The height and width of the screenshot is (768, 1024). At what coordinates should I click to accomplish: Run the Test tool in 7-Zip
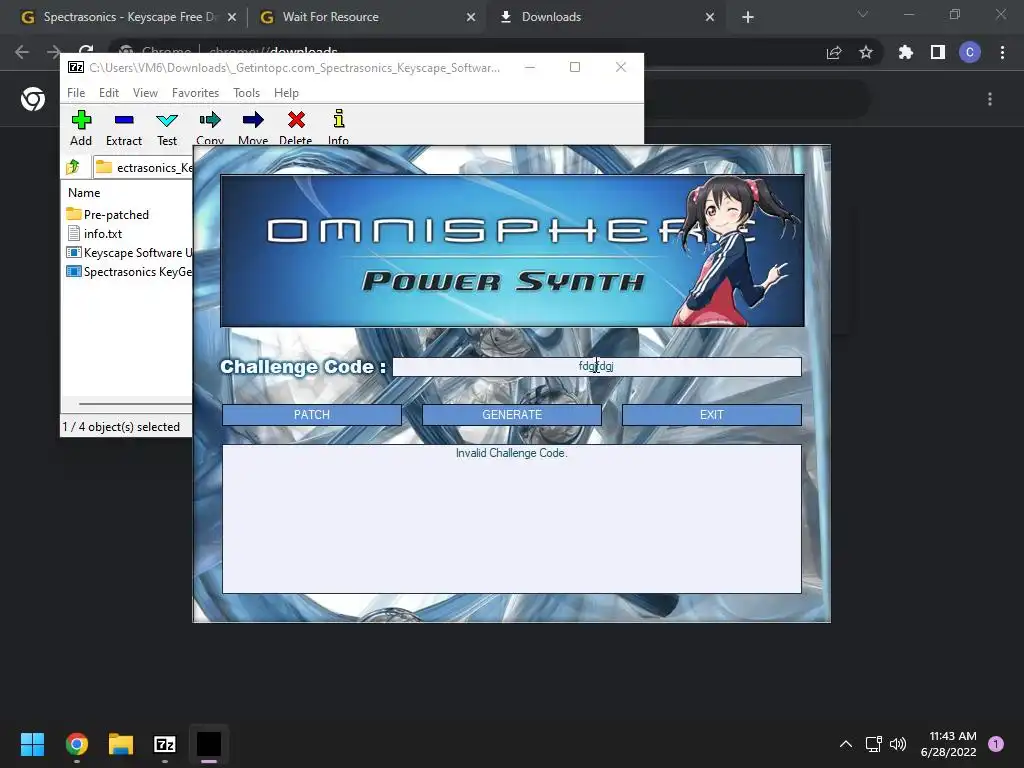click(x=167, y=128)
